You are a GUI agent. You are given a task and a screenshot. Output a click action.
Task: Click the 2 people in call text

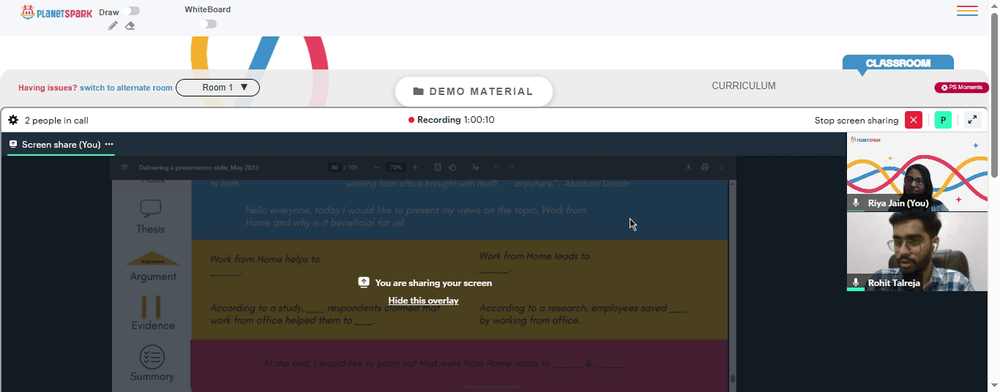[57, 120]
